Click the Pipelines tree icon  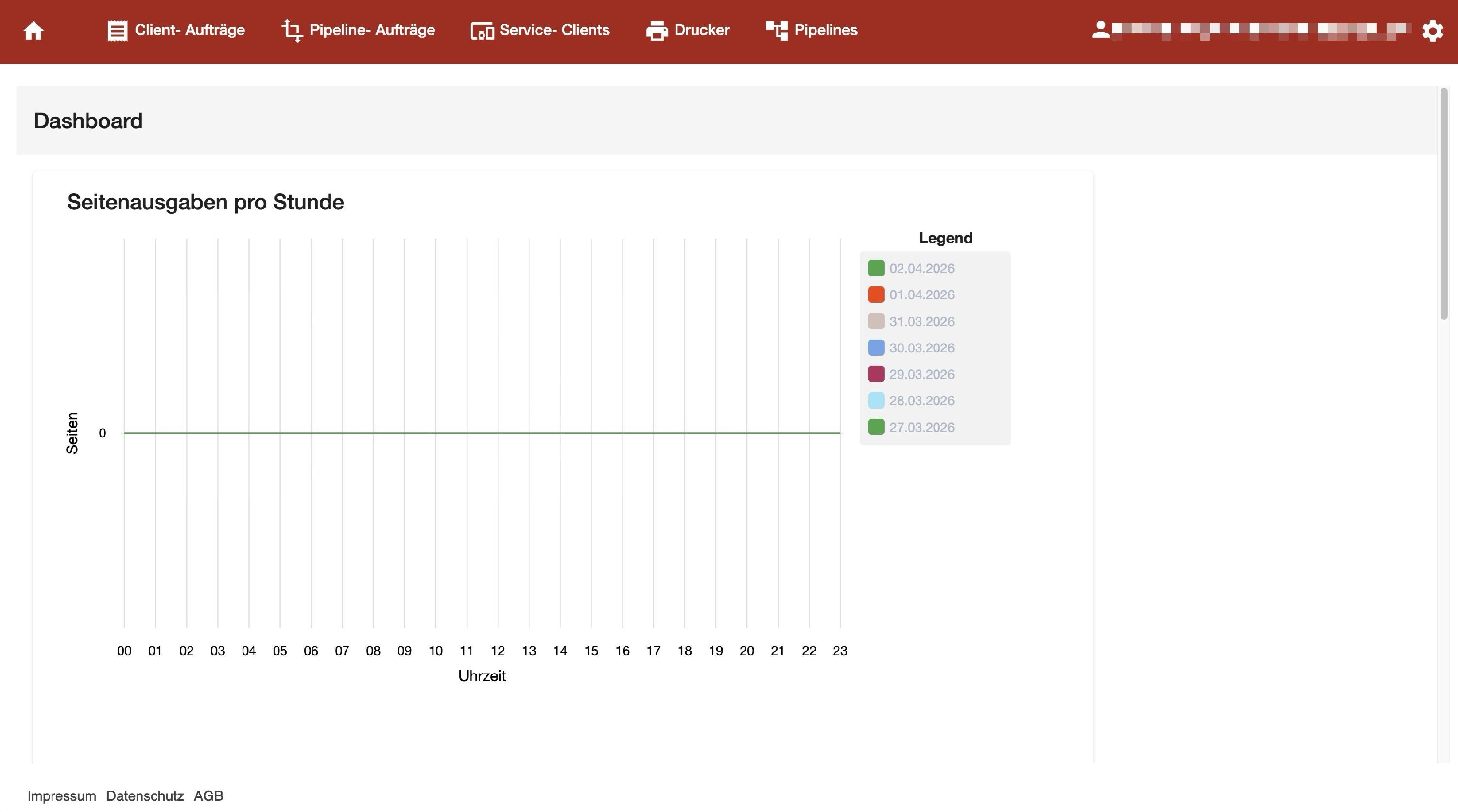tap(777, 31)
